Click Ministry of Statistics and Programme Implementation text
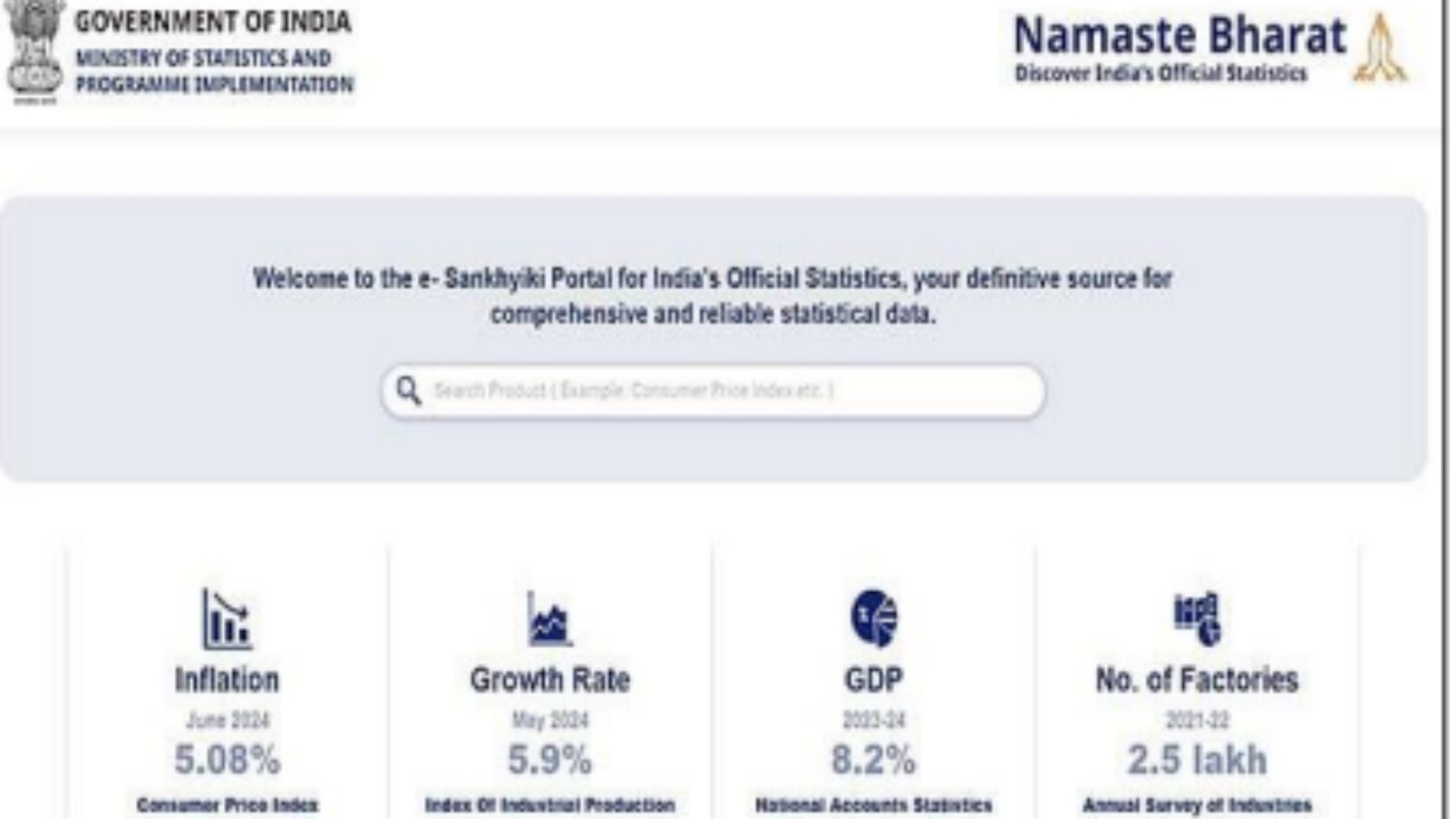The height and width of the screenshot is (819, 1456). pos(215,71)
